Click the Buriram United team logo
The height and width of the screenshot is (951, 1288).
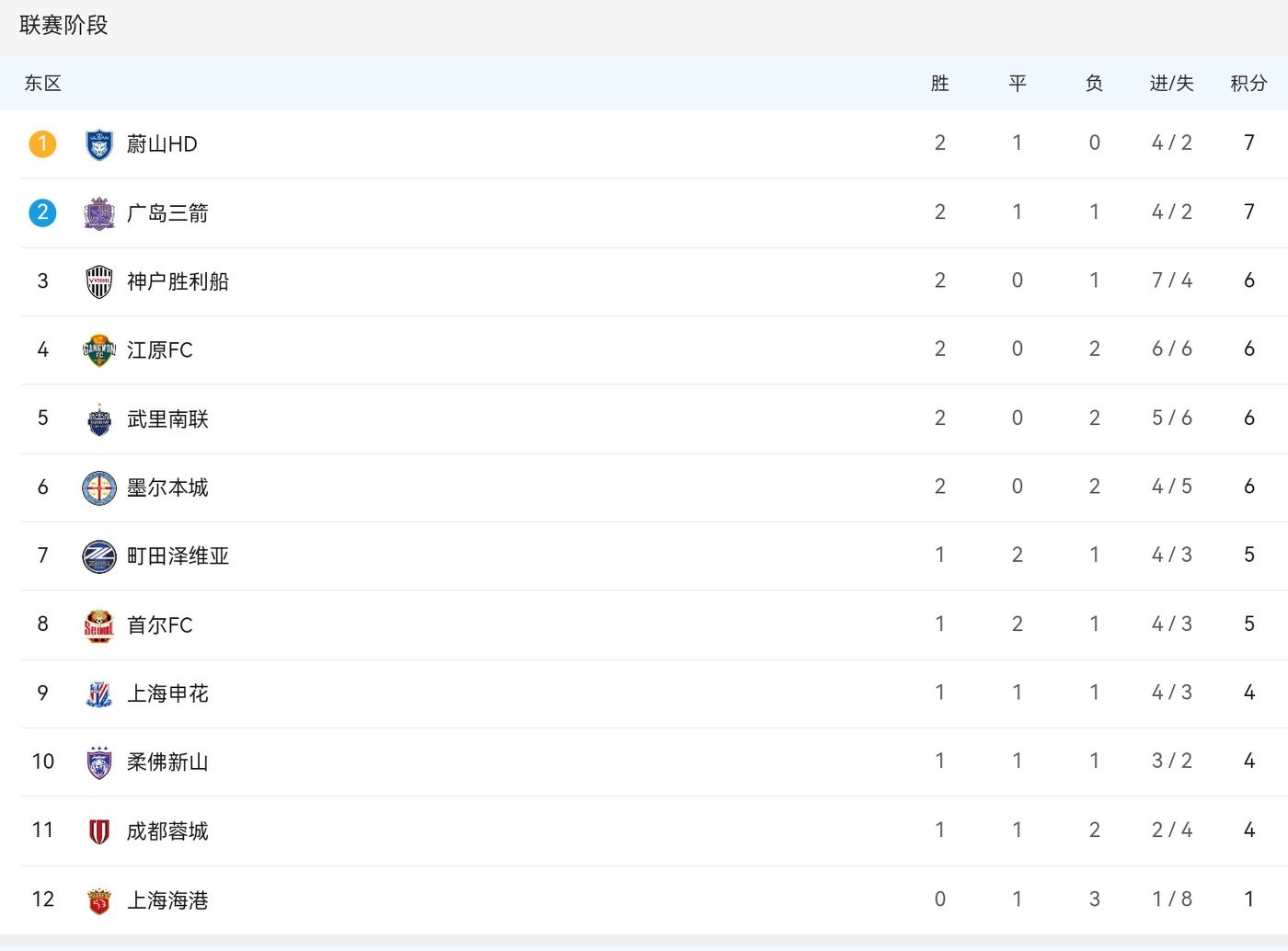[98, 419]
